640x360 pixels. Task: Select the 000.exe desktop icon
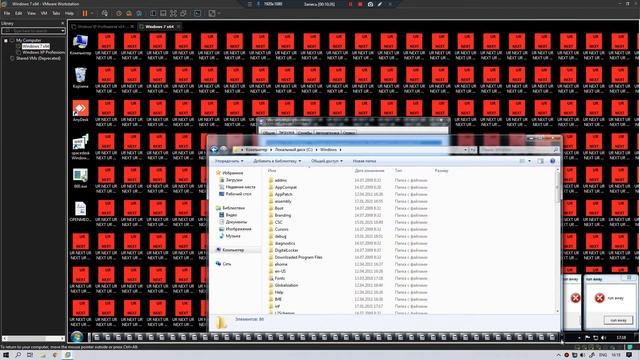[80, 178]
